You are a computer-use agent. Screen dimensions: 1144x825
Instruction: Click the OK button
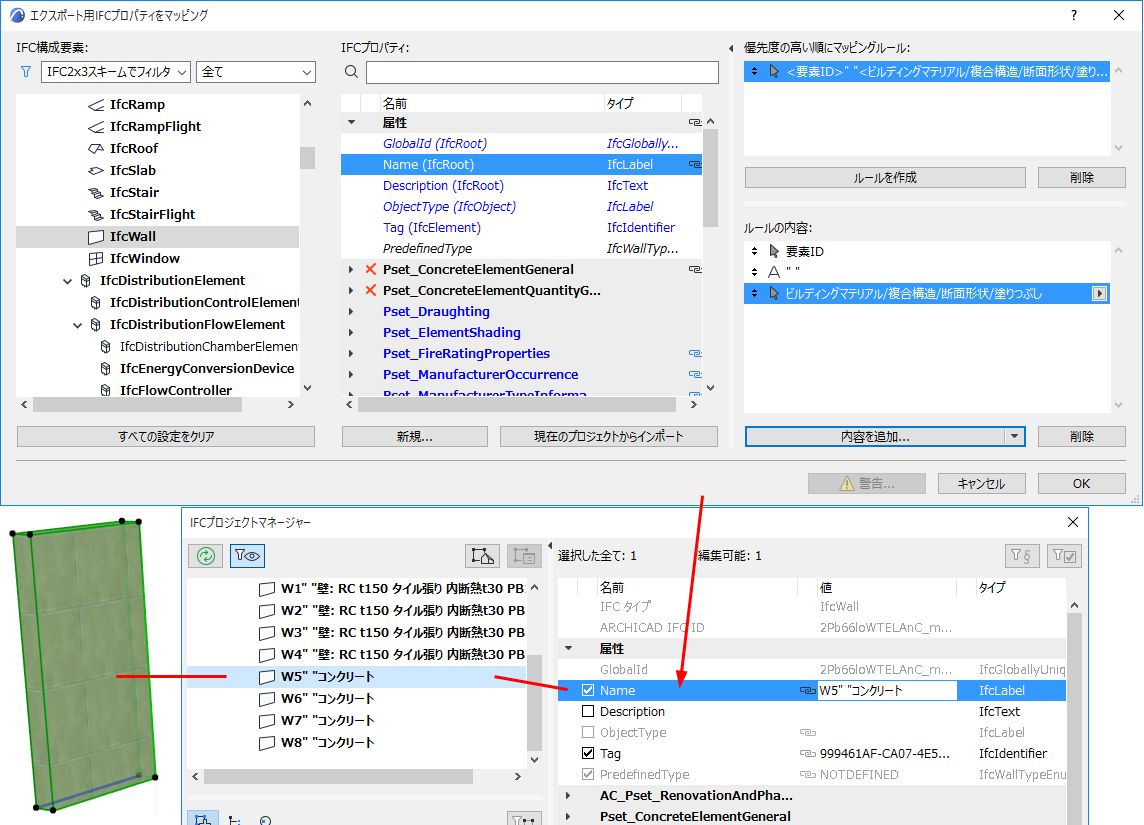tap(1082, 484)
